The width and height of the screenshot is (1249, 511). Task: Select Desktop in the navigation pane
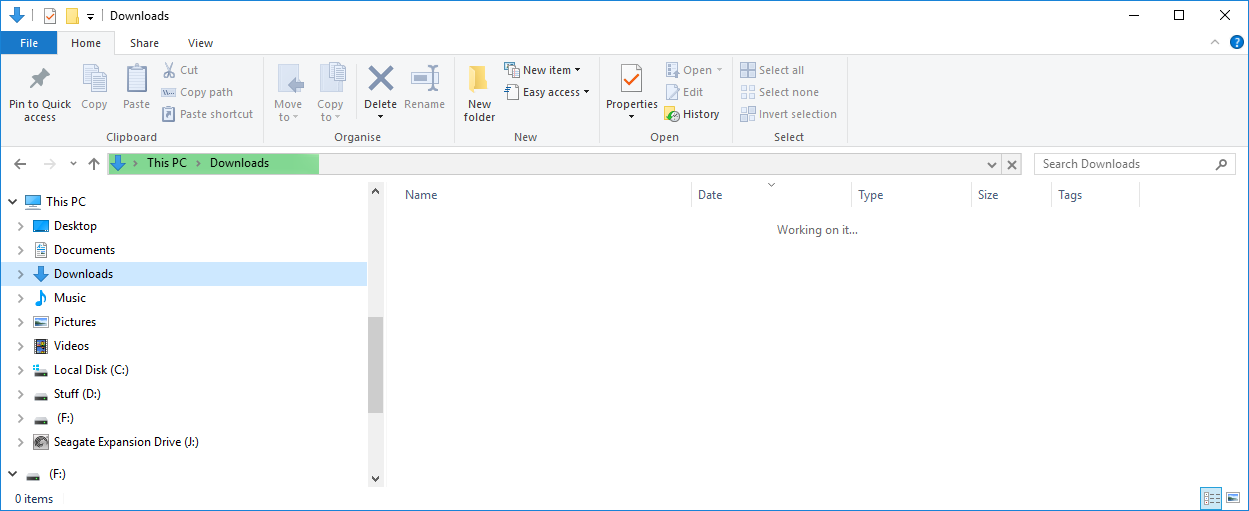75,226
